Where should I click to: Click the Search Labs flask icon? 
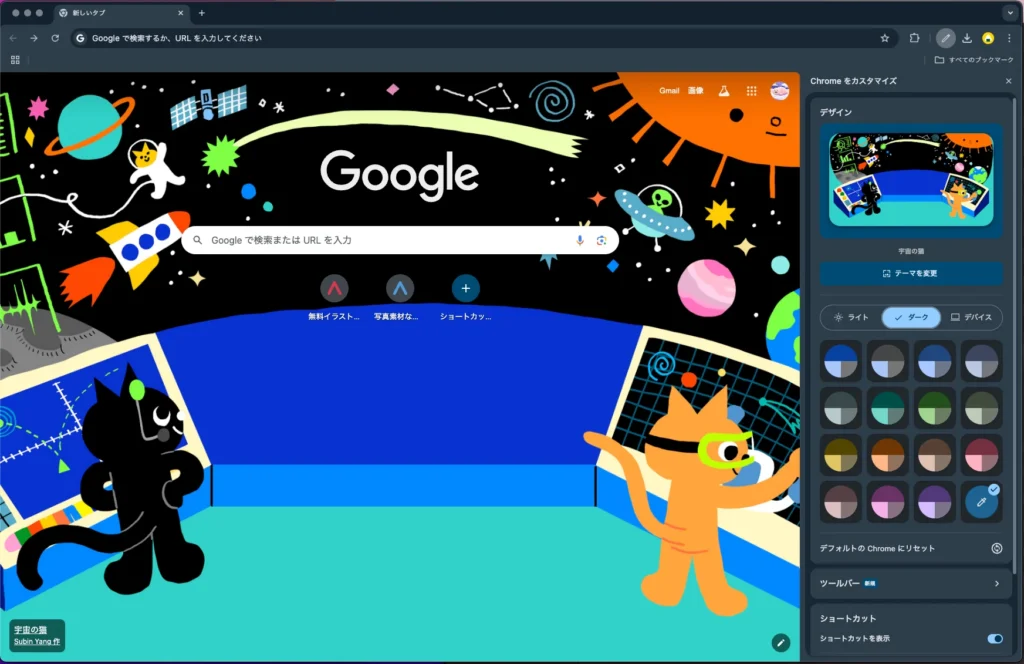[x=724, y=91]
